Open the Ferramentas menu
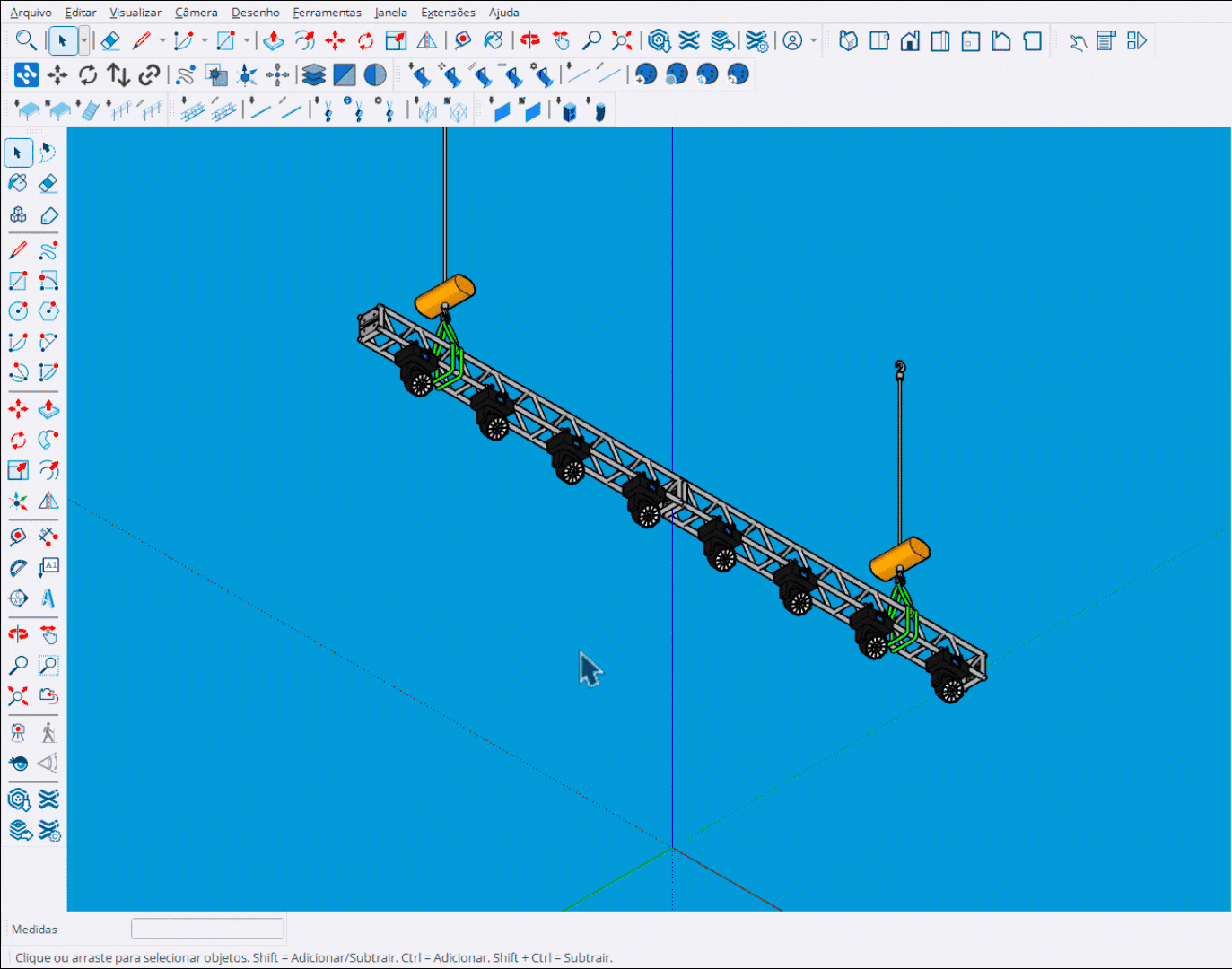Screen dimensions: 1232x969 [327, 13]
